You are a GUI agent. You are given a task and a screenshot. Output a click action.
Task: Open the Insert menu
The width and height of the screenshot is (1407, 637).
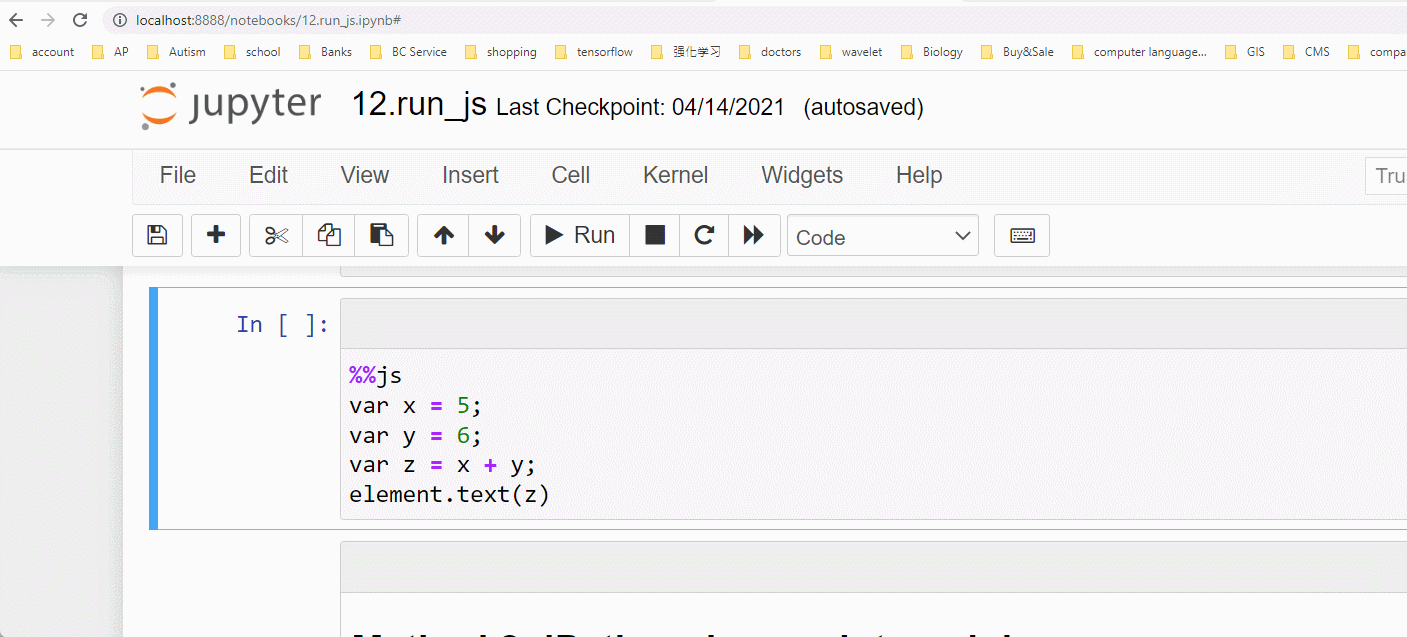click(470, 175)
